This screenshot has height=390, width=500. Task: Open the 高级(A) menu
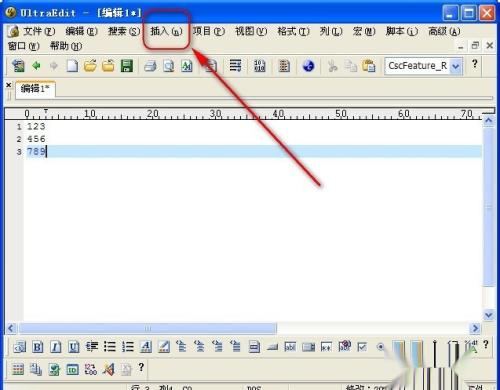pyautogui.click(x=444, y=31)
